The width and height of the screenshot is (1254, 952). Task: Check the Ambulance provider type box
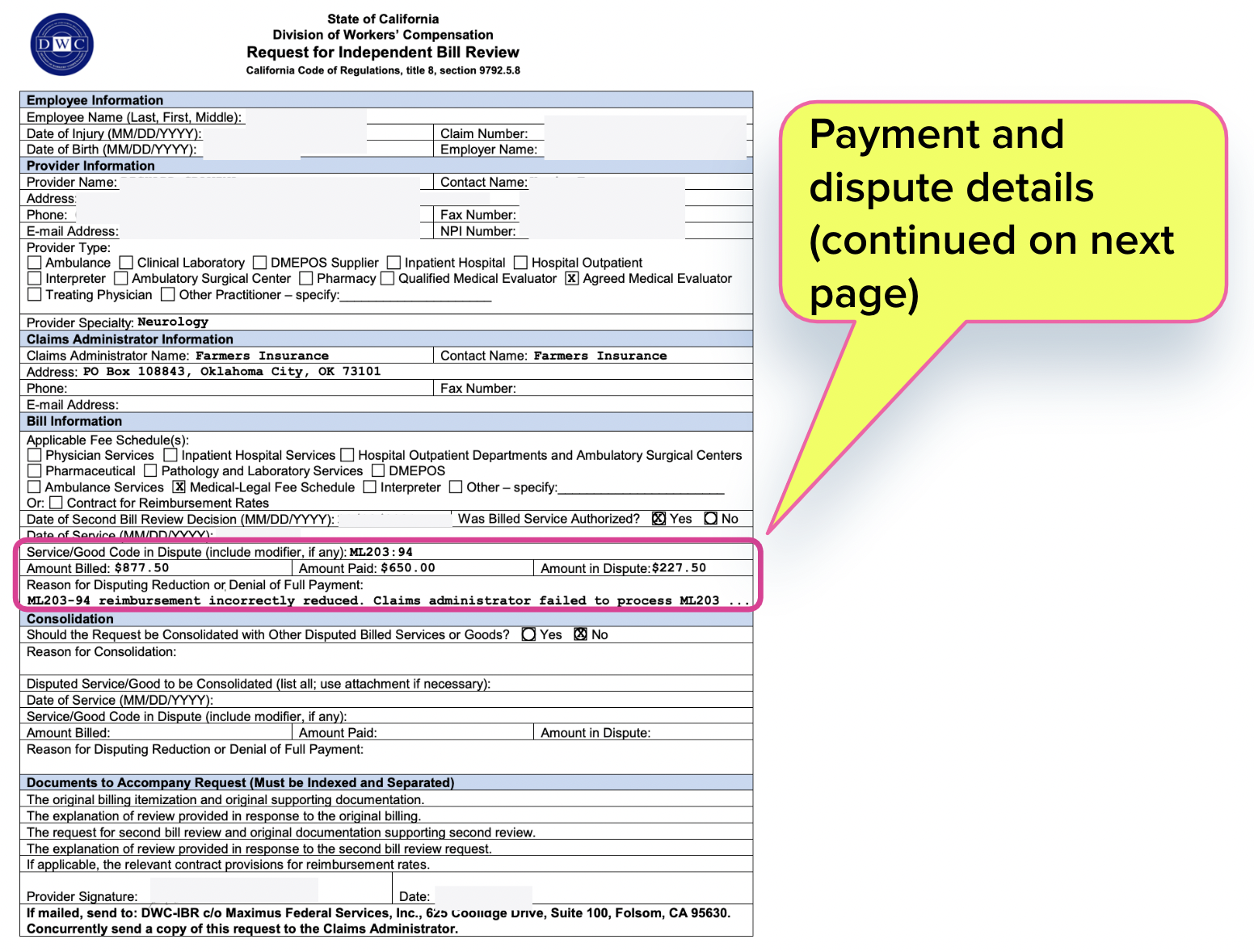click(34, 263)
